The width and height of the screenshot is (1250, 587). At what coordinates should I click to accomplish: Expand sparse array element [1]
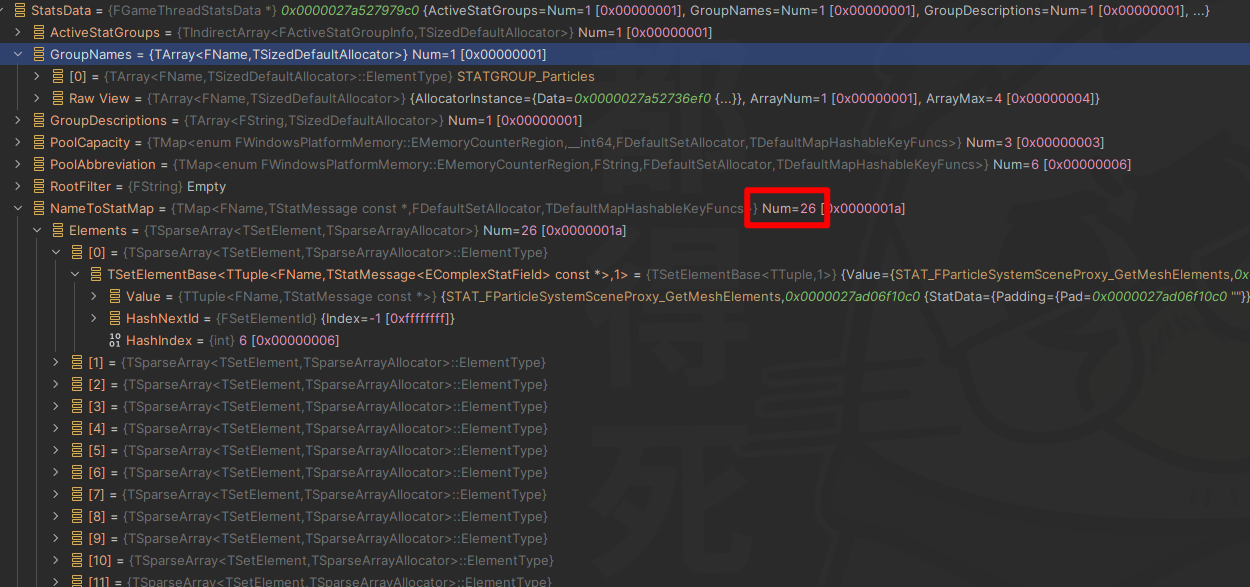56,362
